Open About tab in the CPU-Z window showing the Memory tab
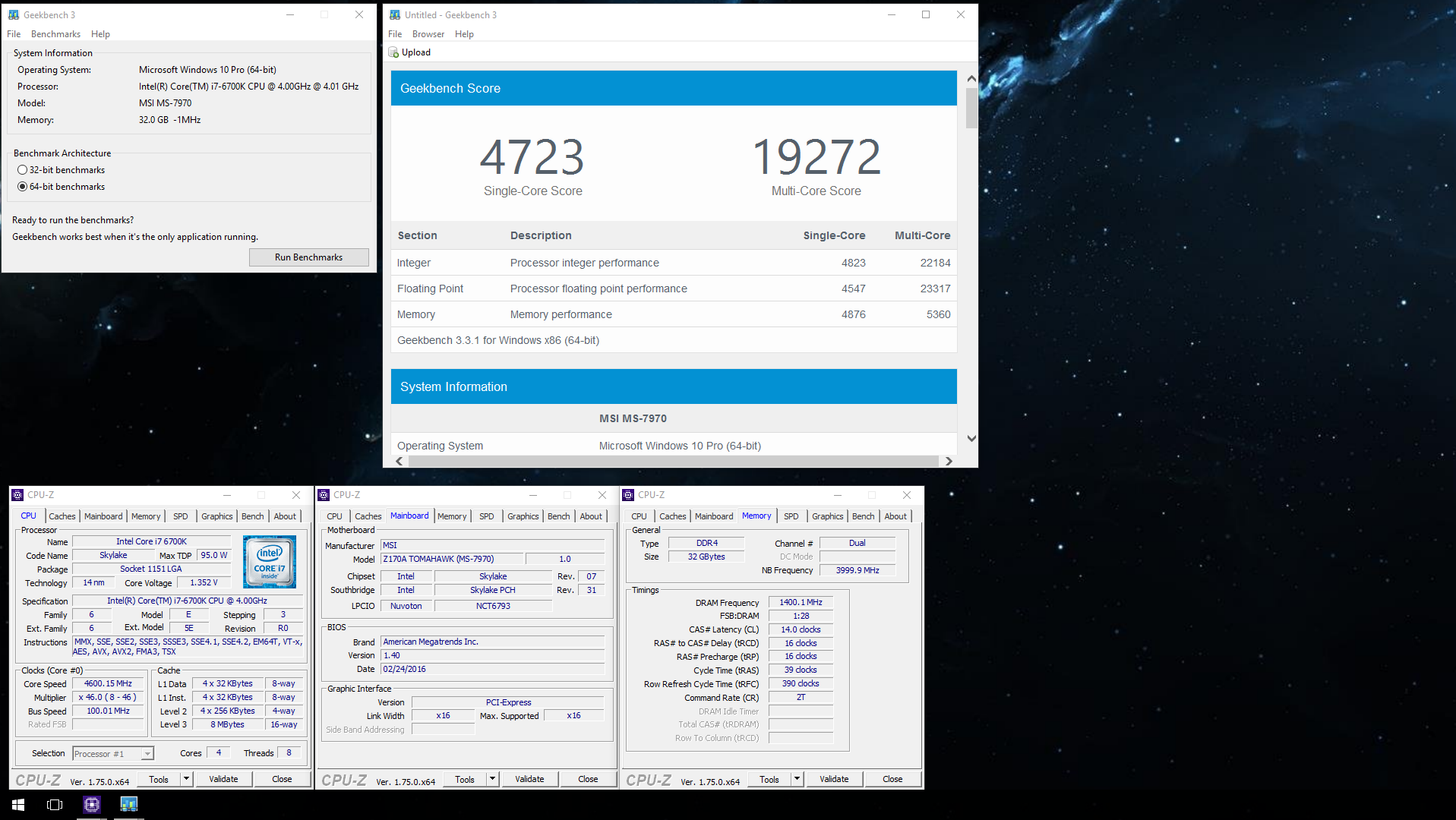1456x820 pixels. tap(895, 516)
